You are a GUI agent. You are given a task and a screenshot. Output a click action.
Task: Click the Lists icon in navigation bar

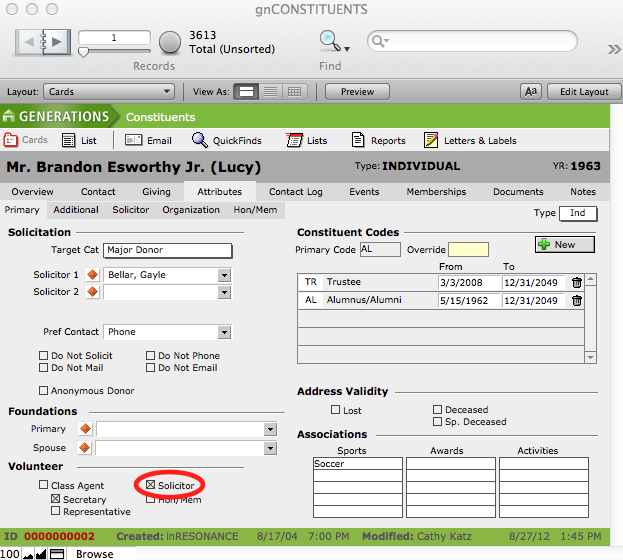tap(294, 141)
